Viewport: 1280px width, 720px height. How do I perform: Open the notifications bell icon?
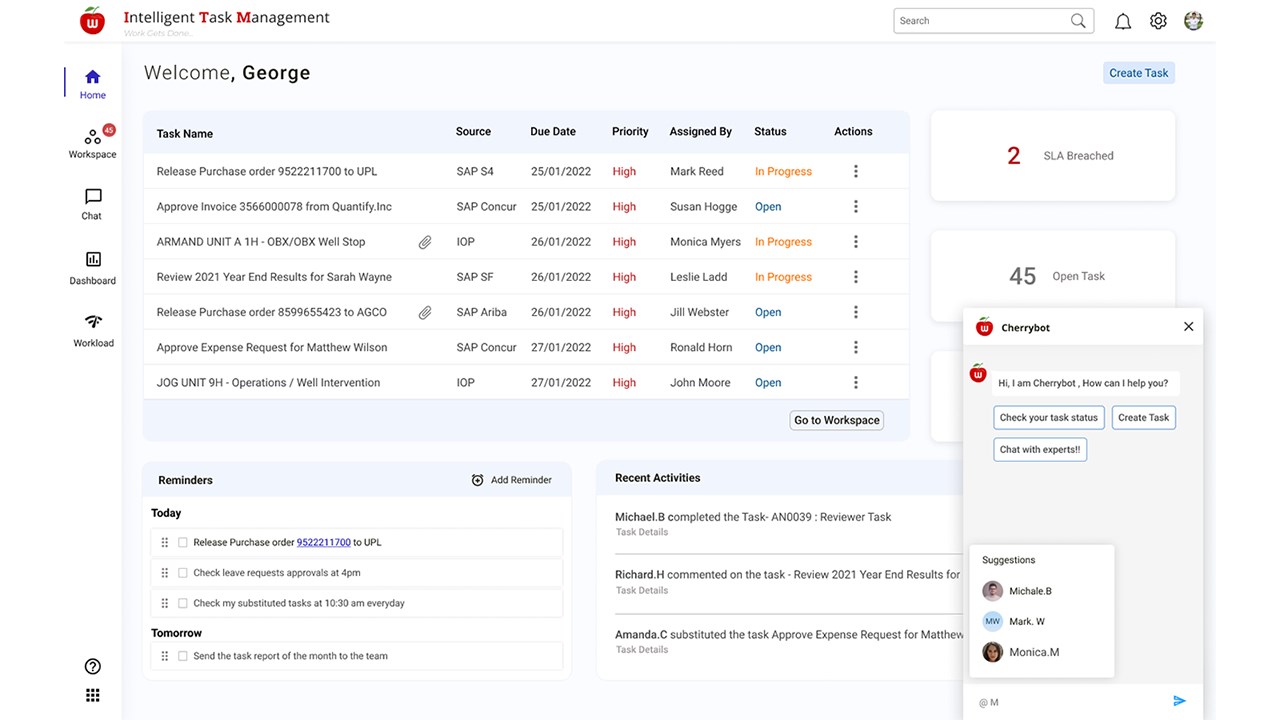coord(1123,21)
